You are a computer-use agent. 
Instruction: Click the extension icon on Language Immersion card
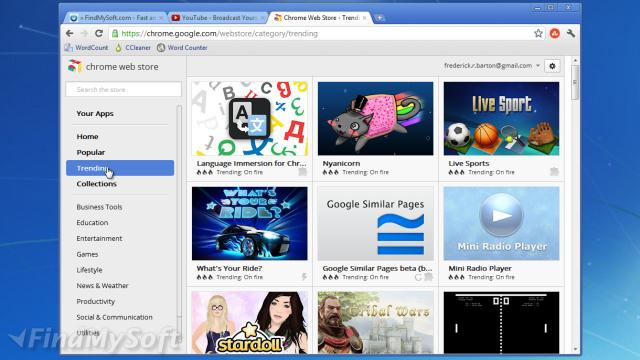[302, 171]
